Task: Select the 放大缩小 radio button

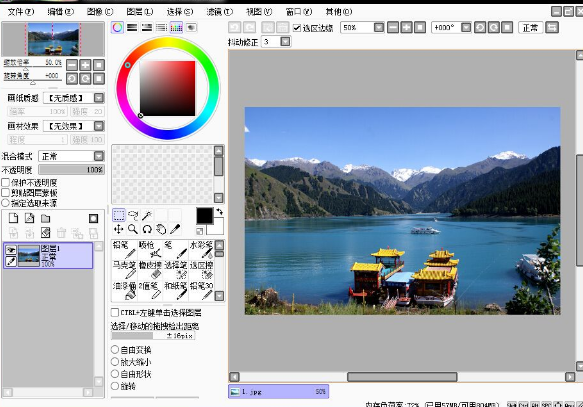Action: (115, 362)
